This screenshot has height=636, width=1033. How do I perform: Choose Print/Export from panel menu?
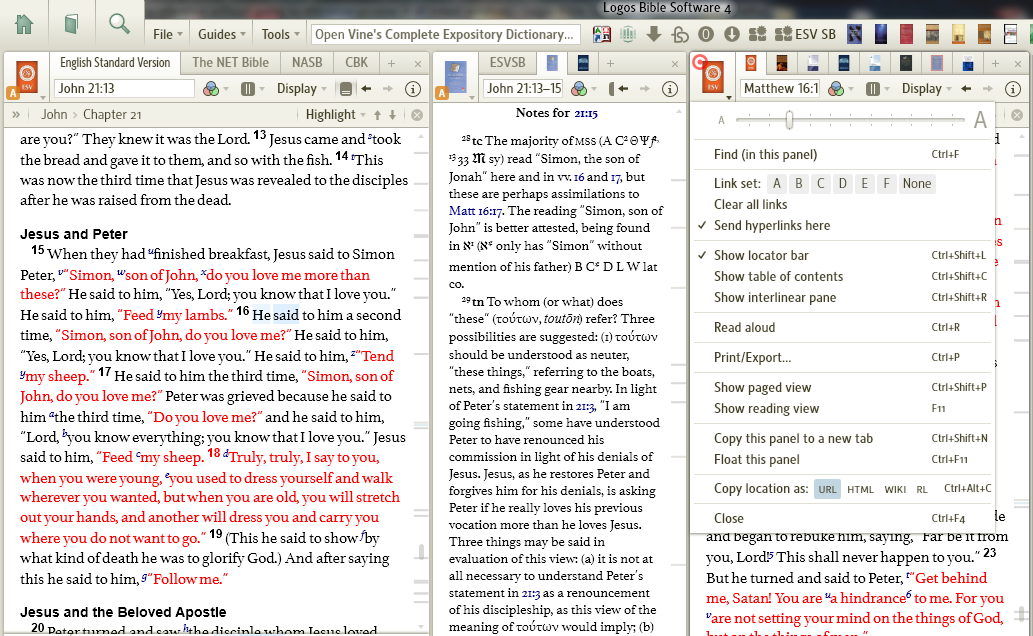(x=752, y=357)
